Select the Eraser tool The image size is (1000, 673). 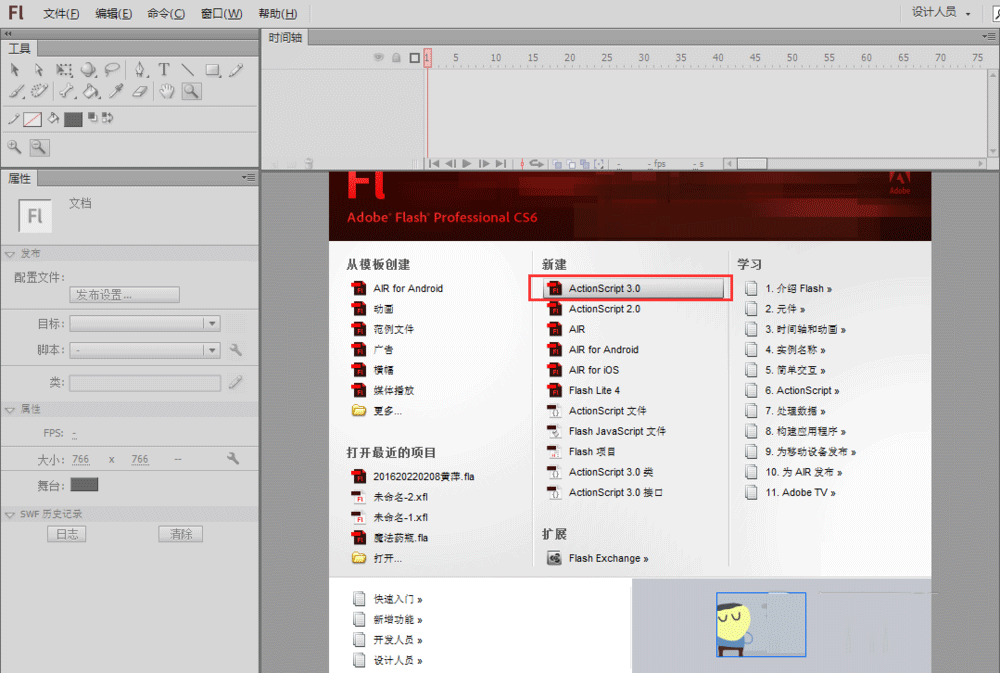pyautogui.click(x=140, y=92)
